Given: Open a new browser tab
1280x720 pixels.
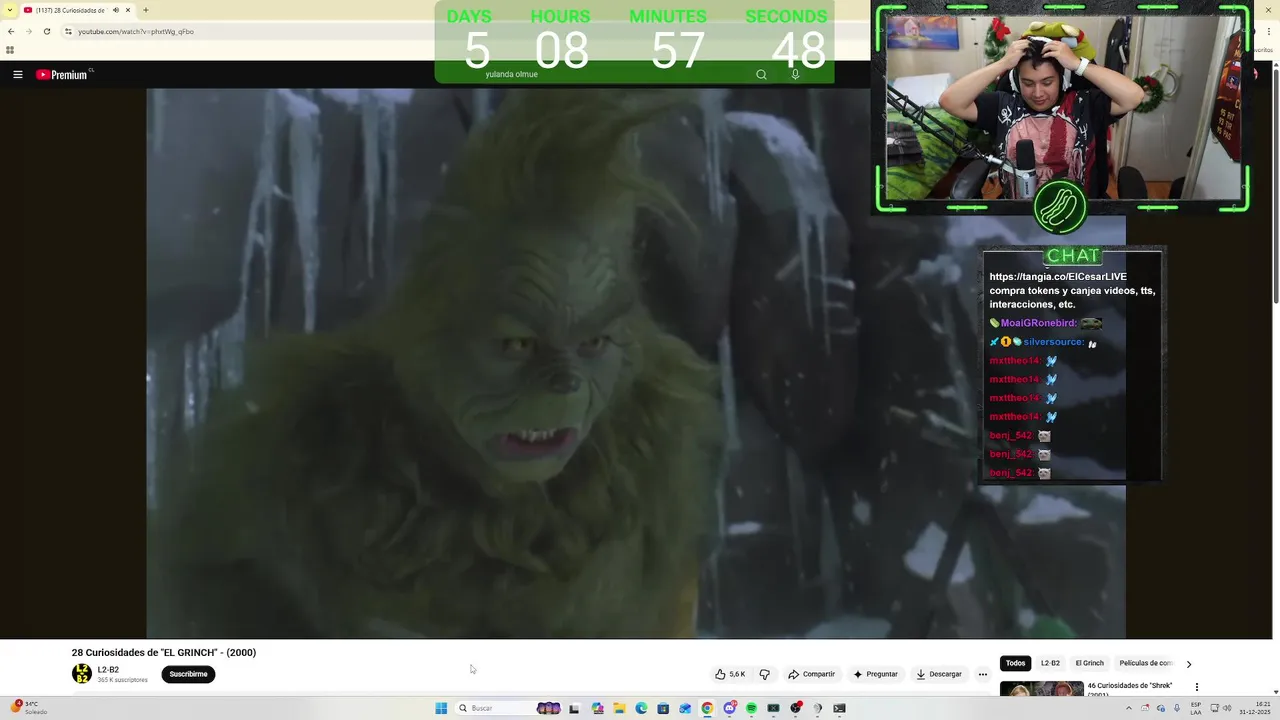Looking at the screenshot, I should pos(145,10).
